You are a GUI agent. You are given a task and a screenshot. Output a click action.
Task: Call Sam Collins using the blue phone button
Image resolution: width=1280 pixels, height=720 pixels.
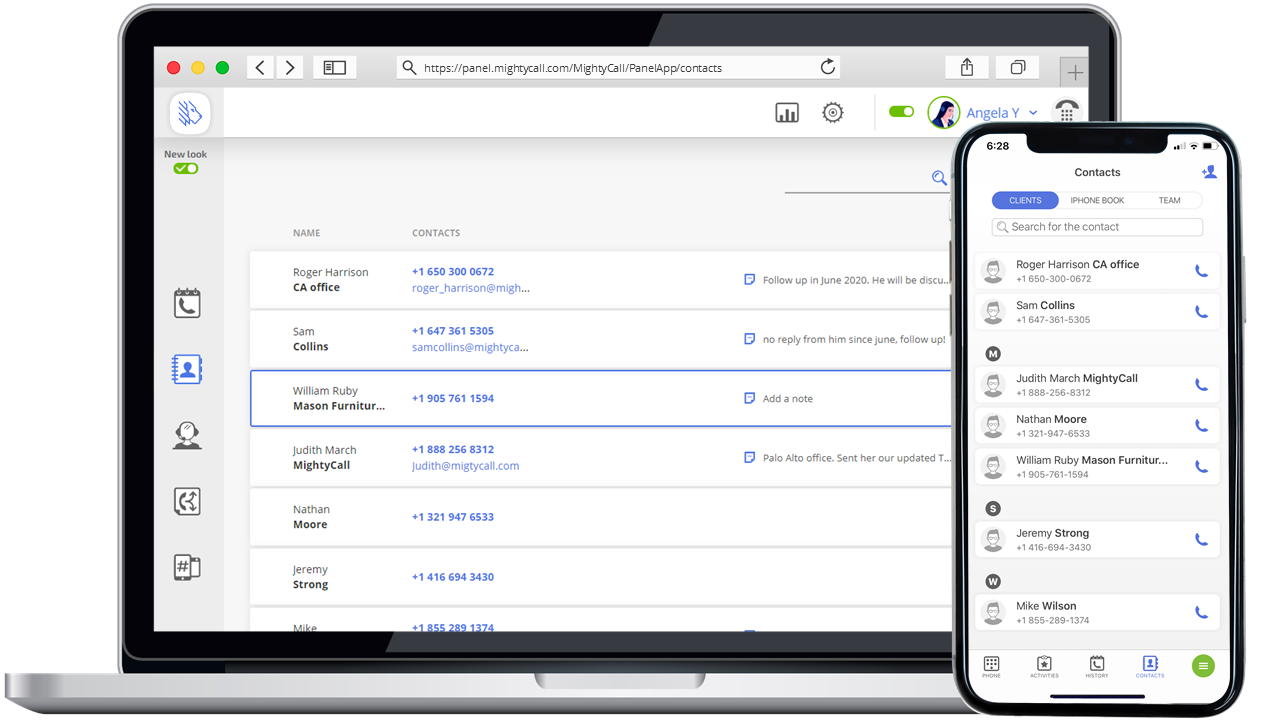(1201, 311)
